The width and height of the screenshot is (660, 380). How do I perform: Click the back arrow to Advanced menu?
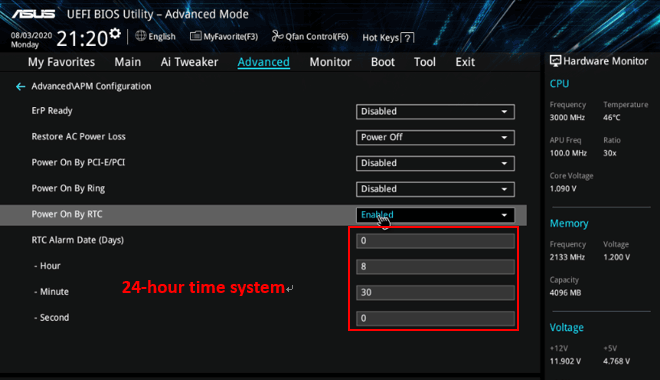[x=20, y=86]
